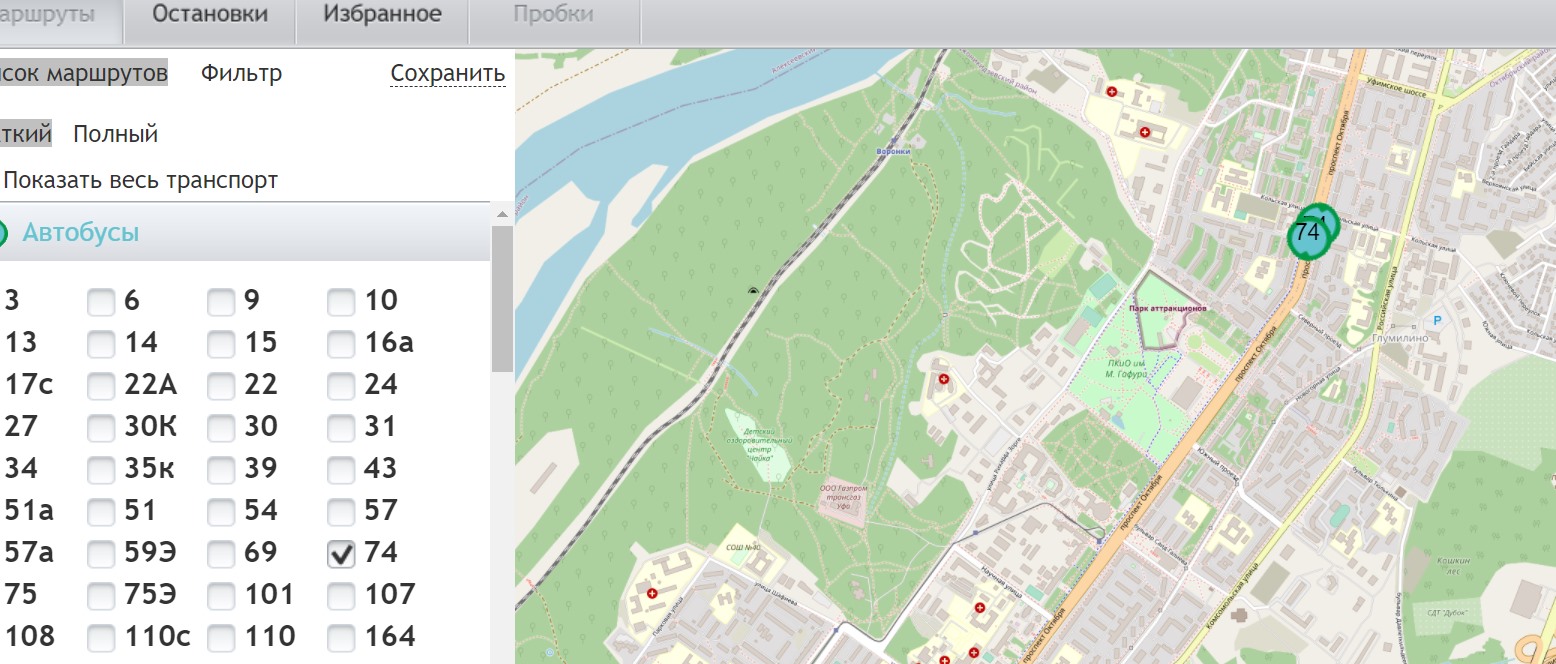Enable the route 9 checkbox
Screen dimensions: 1556x664
coord(221,301)
